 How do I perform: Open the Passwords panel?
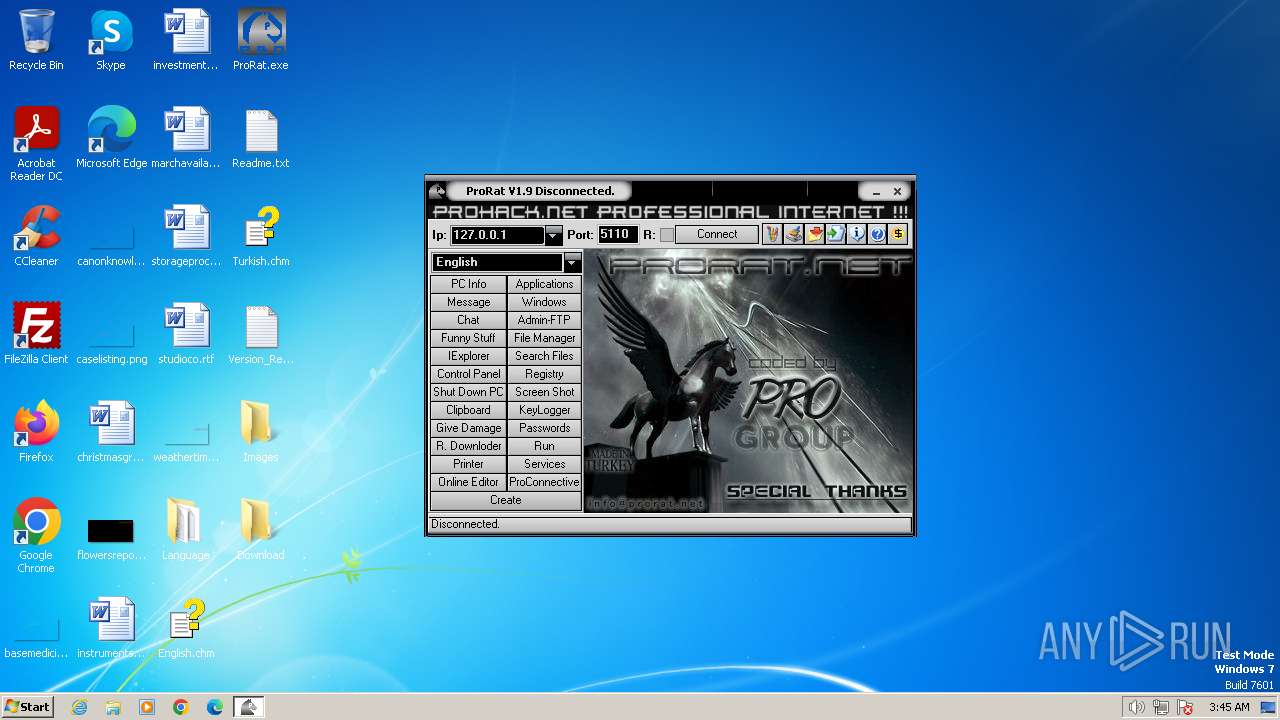[x=544, y=428]
